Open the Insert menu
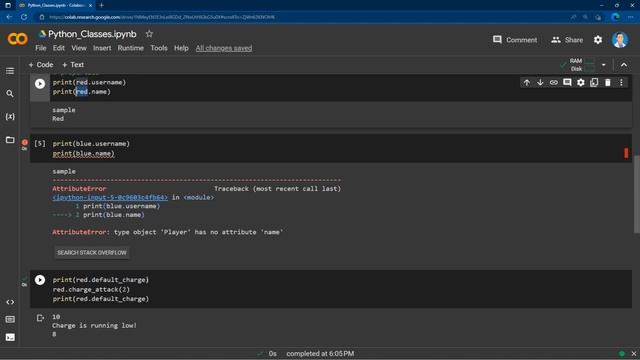 (x=102, y=48)
